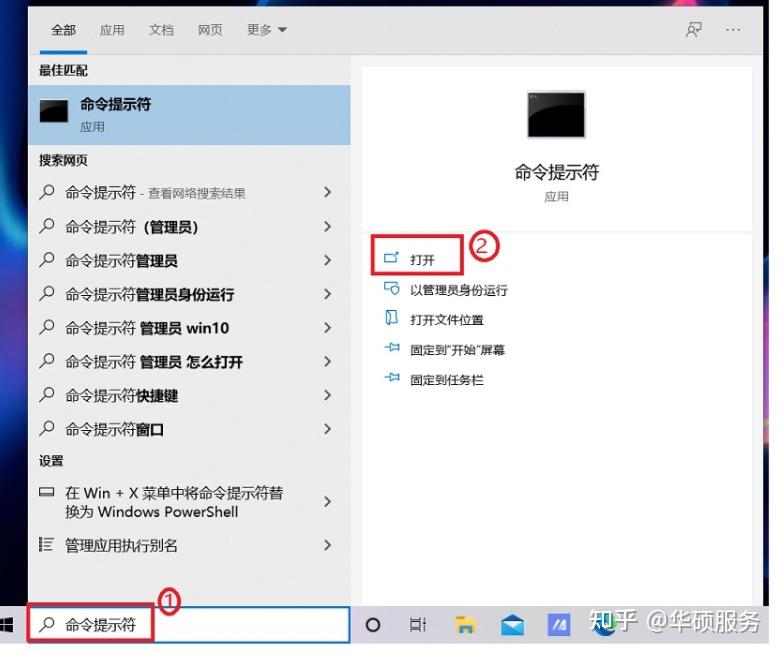Click the large 命令提示符 preview thumbnail
Image resolution: width=781 pixels, height=654 pixels.
[556, 115]
